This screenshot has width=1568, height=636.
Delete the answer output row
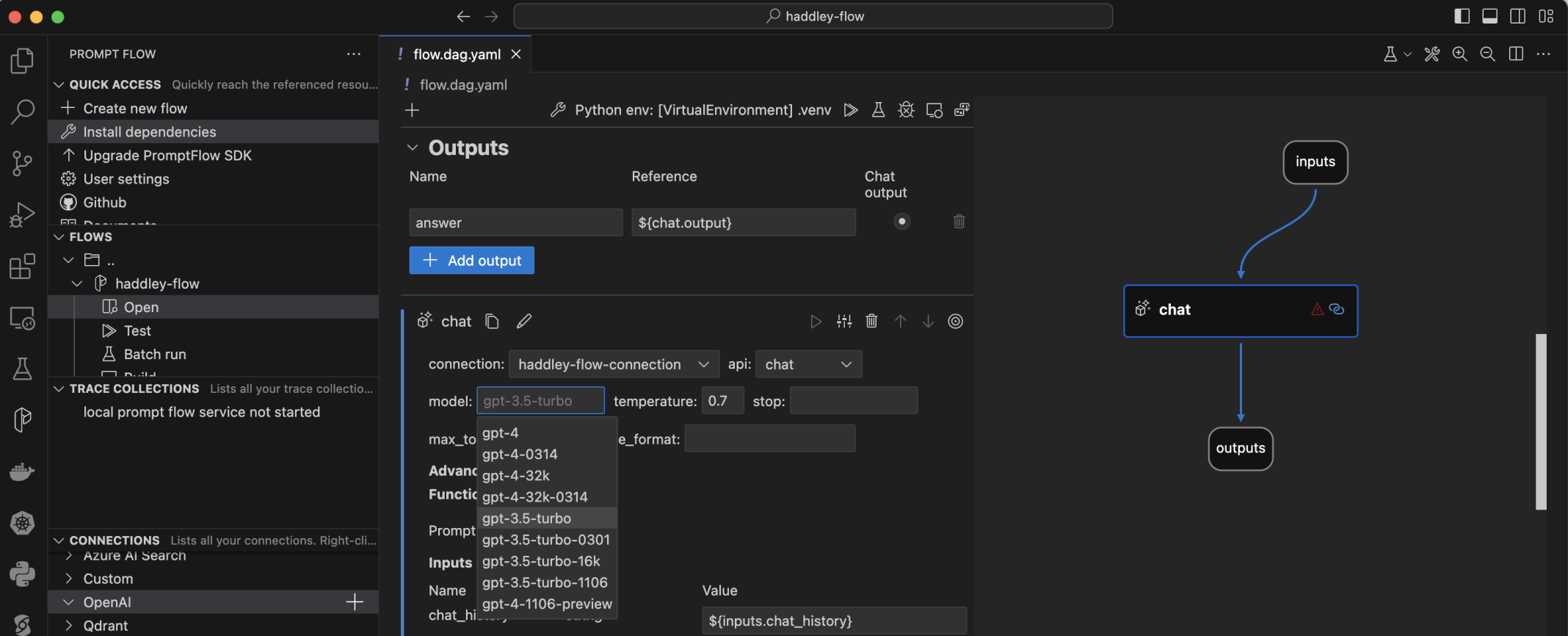click(x=959, y=222)
